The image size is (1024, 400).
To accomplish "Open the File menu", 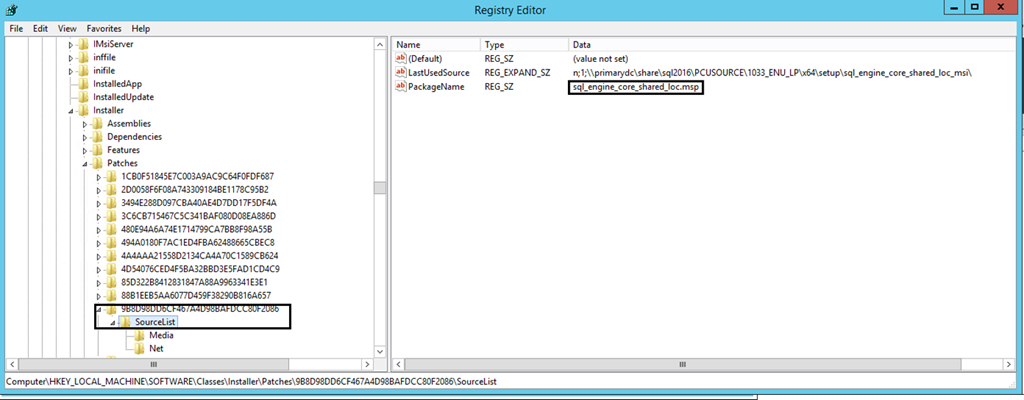I will pos(16,29).
